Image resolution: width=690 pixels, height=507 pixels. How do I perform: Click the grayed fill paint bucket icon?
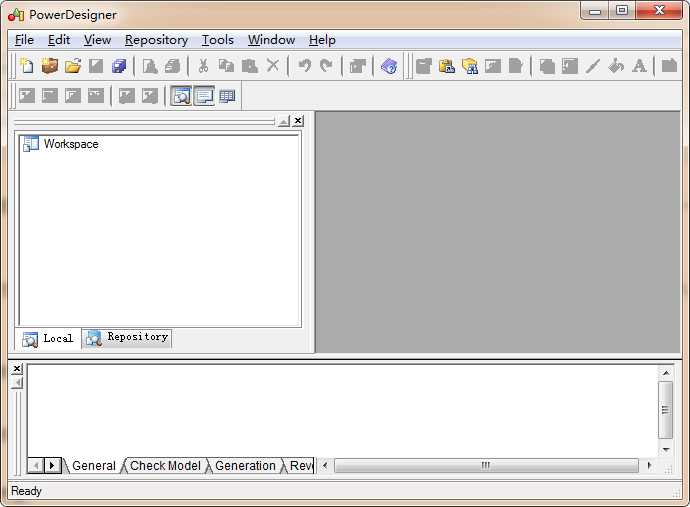click(x=616, y=66)
